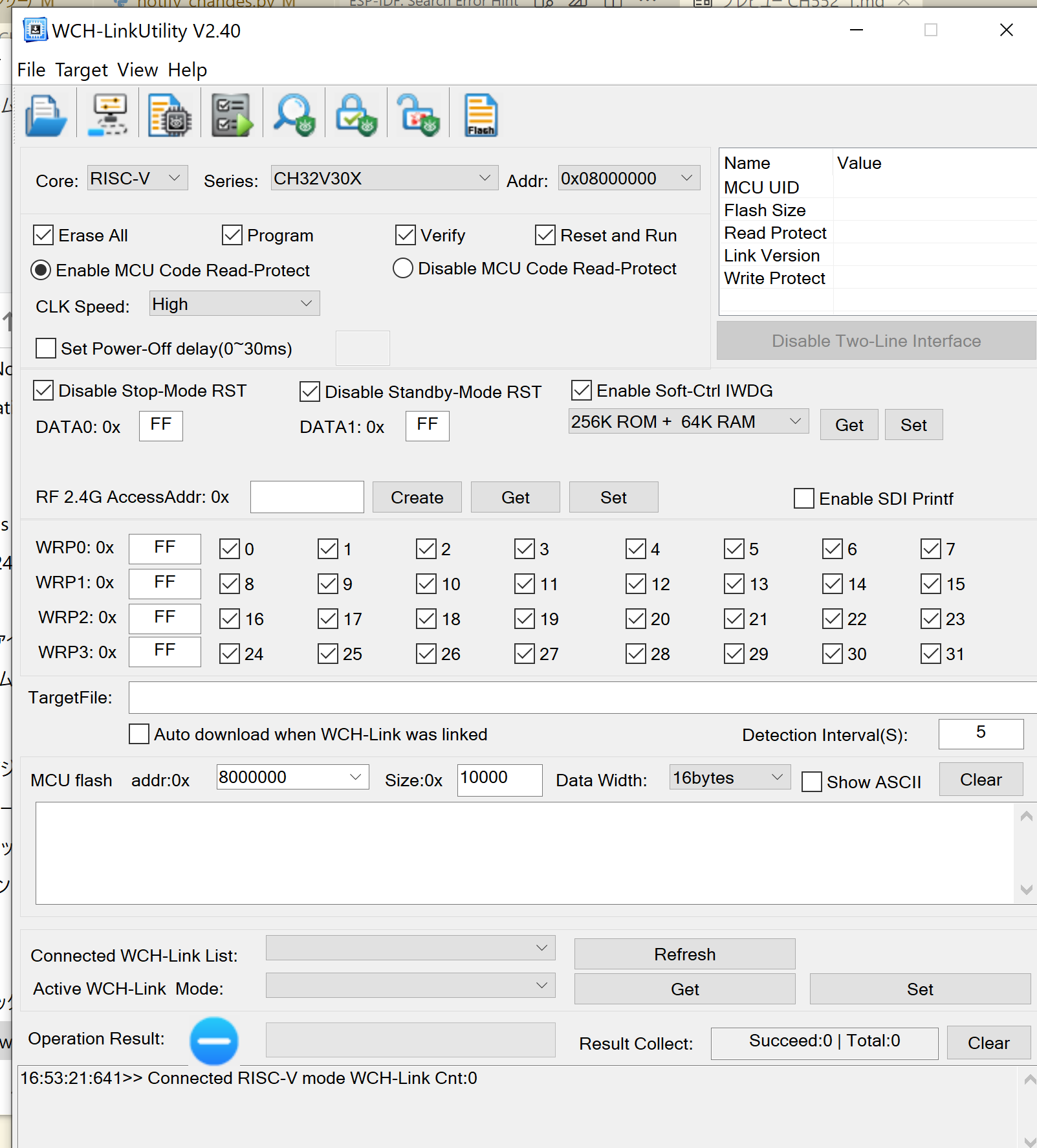The height and width of the screenshot is (1148, 1037).
Task: Tick Auto download when WCH-Link was linked
Action: [139, 734]
